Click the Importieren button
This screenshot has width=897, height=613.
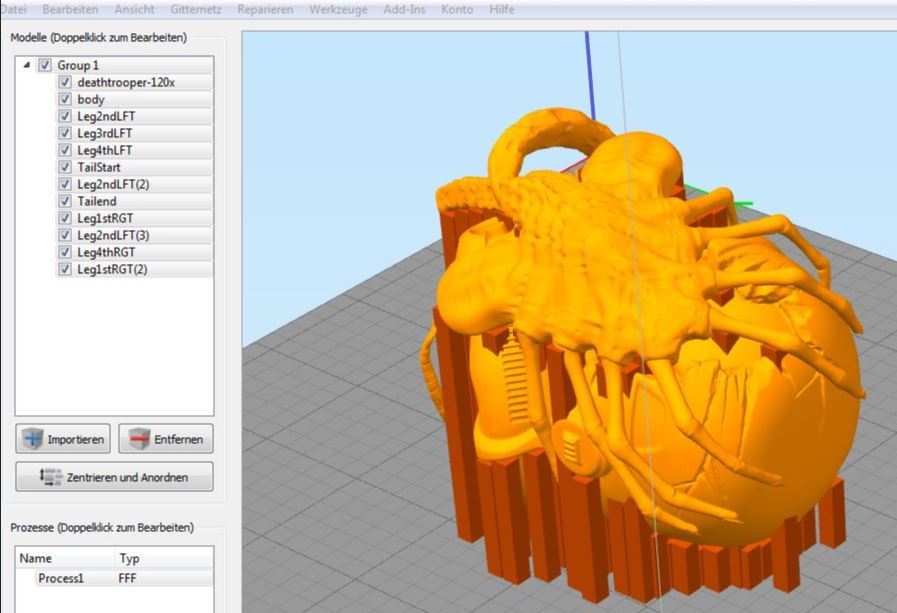click(x=63, y=439)
